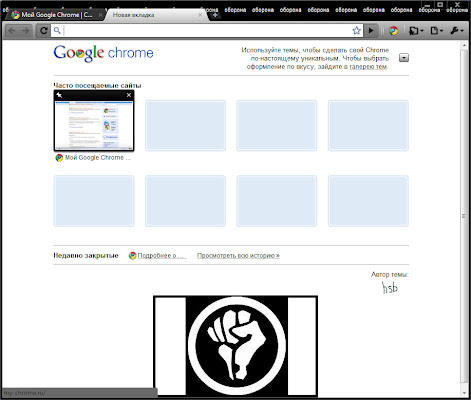Open a new tab with plus button
Image resolution: width=471 pixels, height=400 pixels.
pyautogui.click(x=215, y=15)
